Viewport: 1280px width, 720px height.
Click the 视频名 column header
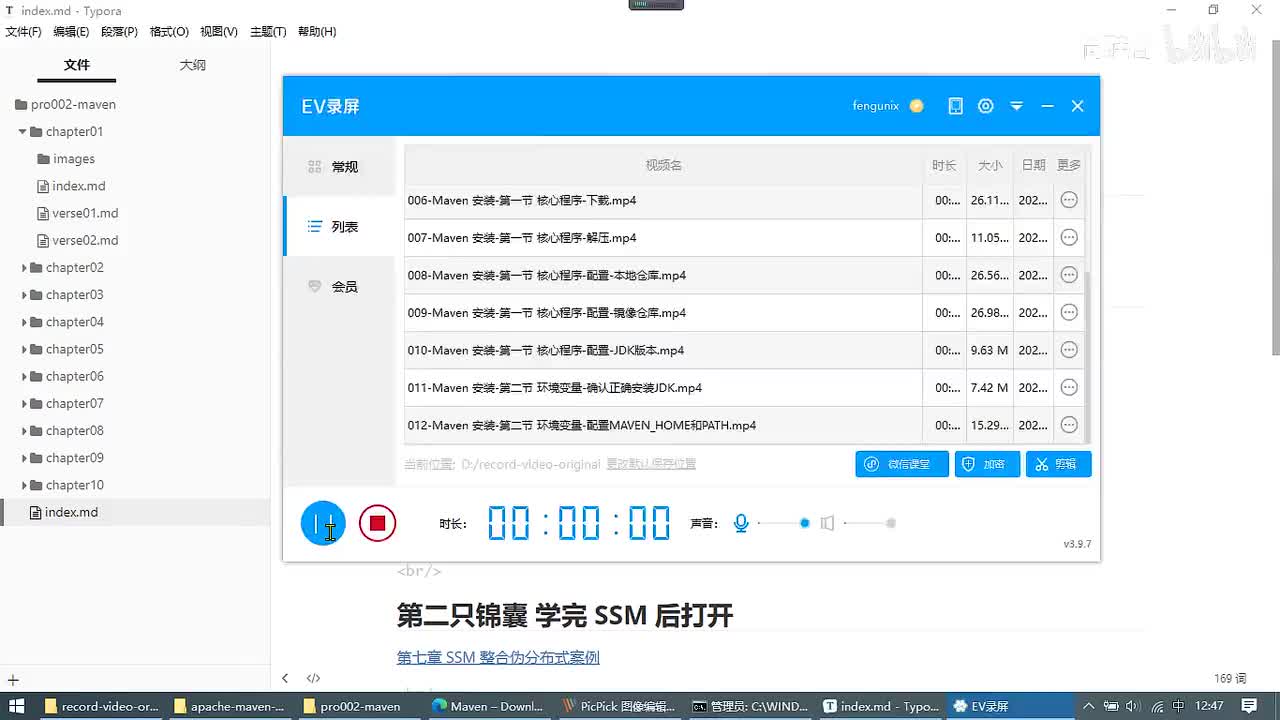click(664, 165)
